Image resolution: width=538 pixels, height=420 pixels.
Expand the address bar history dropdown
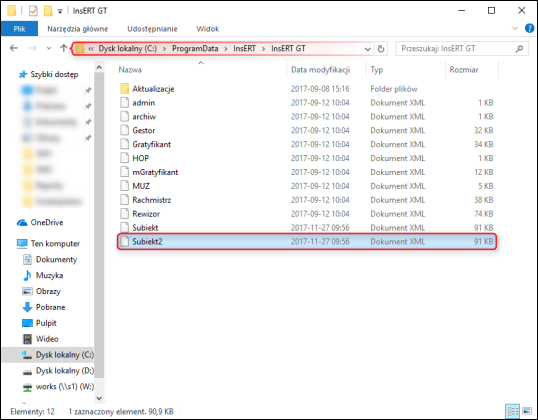[x=367, y=49]
